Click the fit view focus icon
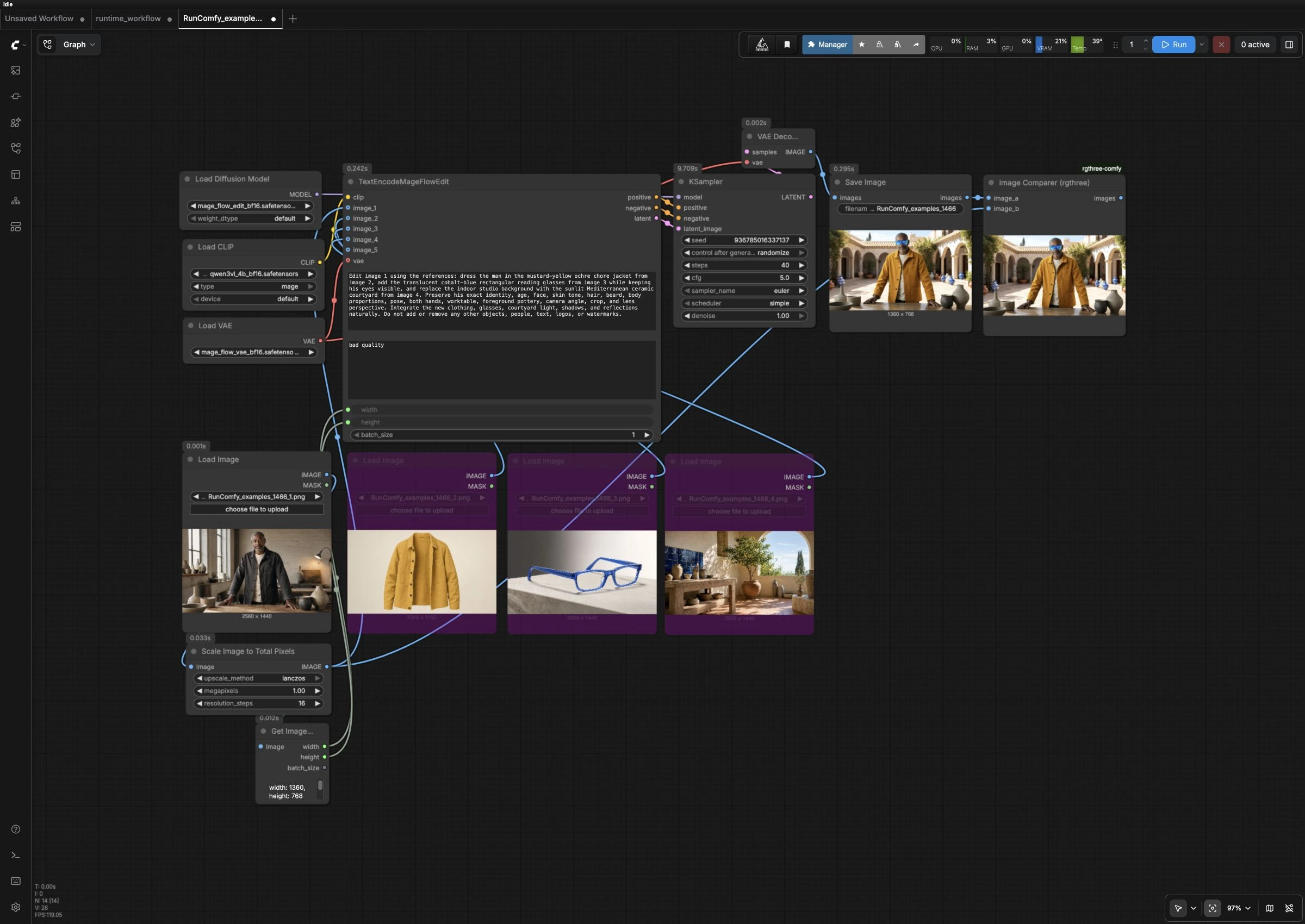 [1212, 908]
